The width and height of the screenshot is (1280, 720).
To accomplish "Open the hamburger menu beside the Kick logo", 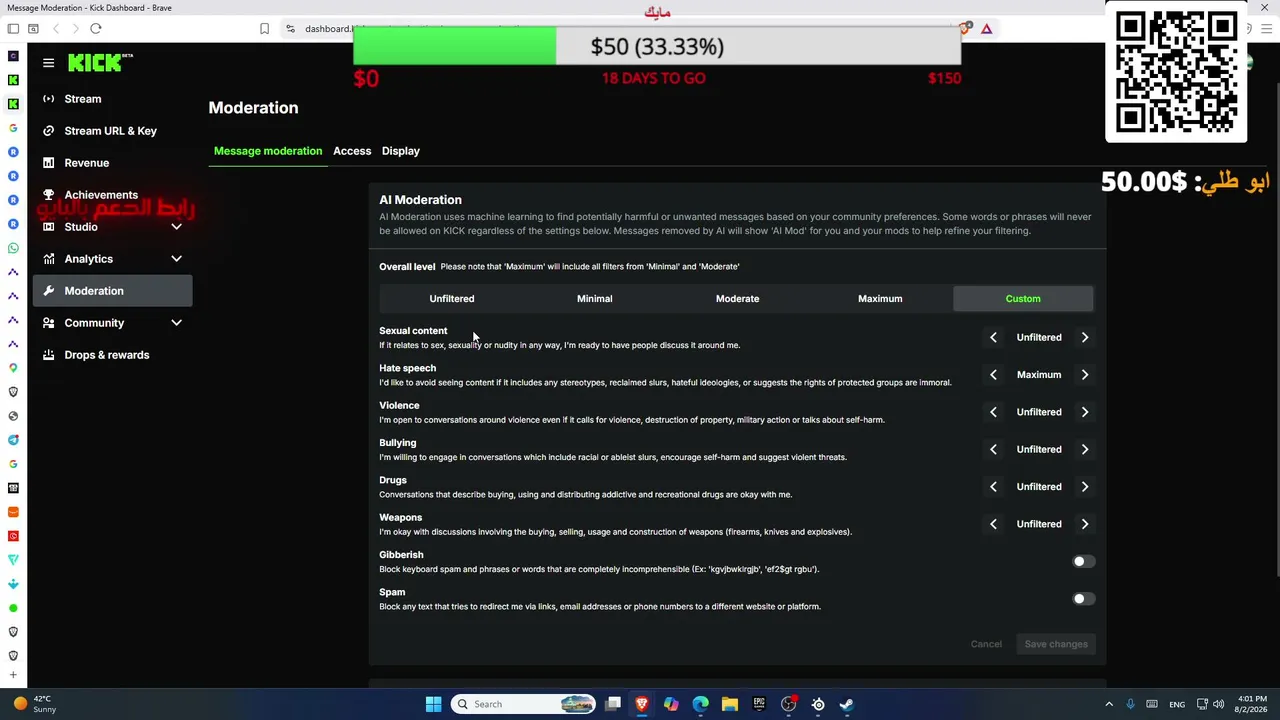I will tap(48, 62).
